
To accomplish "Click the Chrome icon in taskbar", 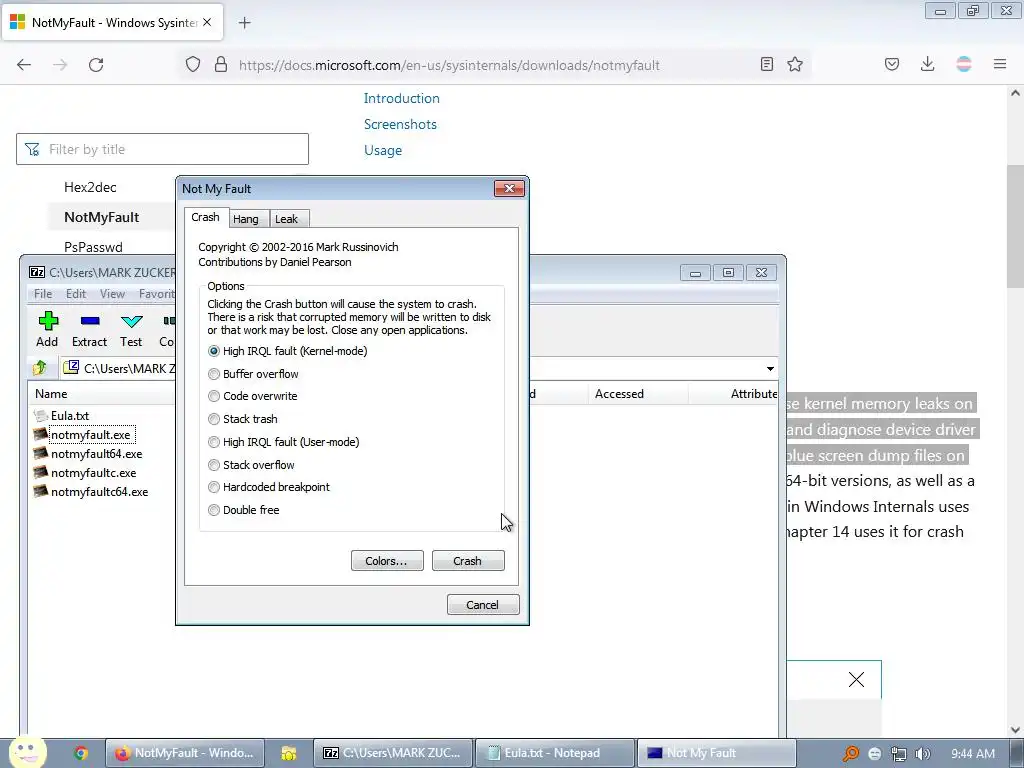I will 81,753.
